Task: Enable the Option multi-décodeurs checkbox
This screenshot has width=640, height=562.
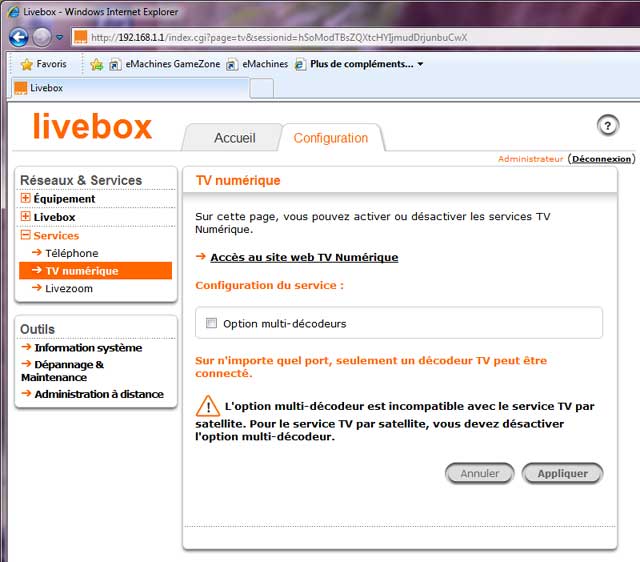Action: pos(211,323)
